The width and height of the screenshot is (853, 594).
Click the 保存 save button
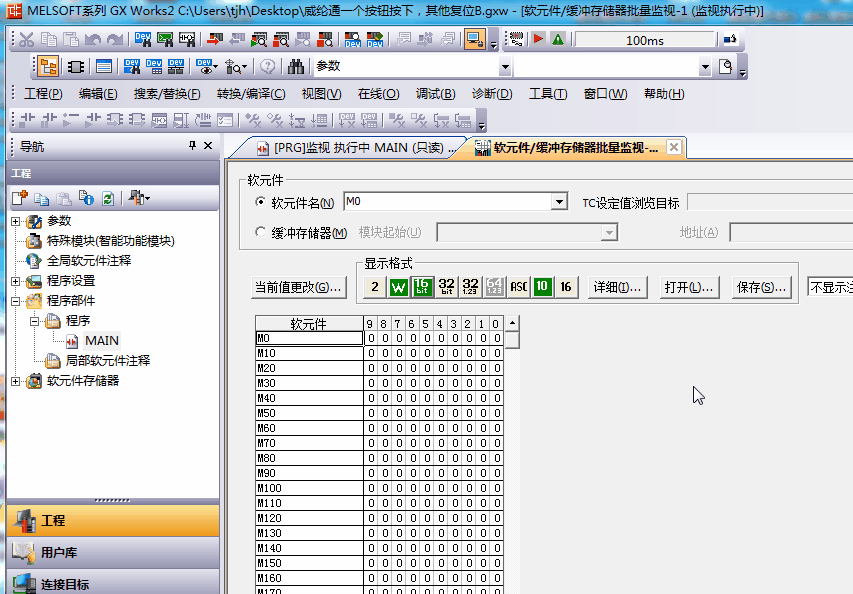pyautogui.click(x=761, y=287)
